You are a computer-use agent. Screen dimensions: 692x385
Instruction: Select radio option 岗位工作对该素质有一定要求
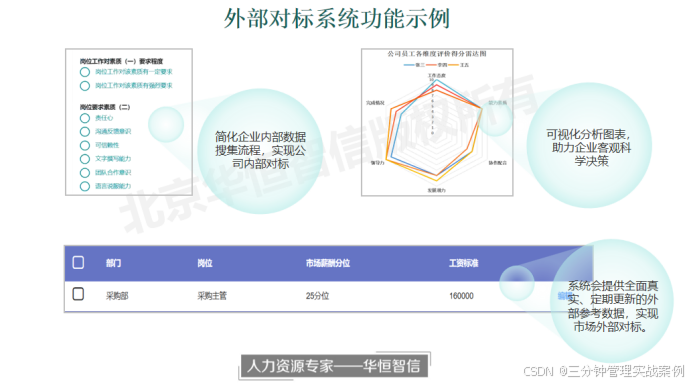pos(85,72)
